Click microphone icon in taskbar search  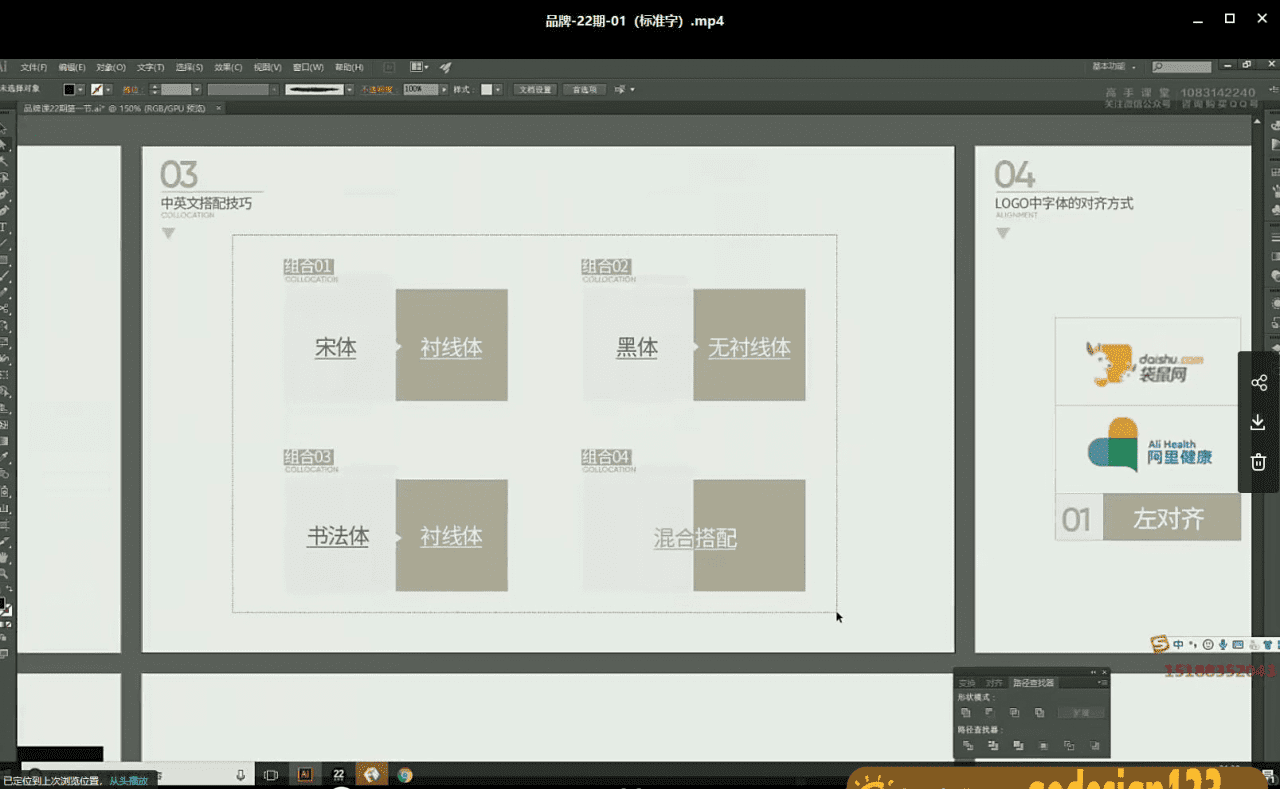coord(240,774)
